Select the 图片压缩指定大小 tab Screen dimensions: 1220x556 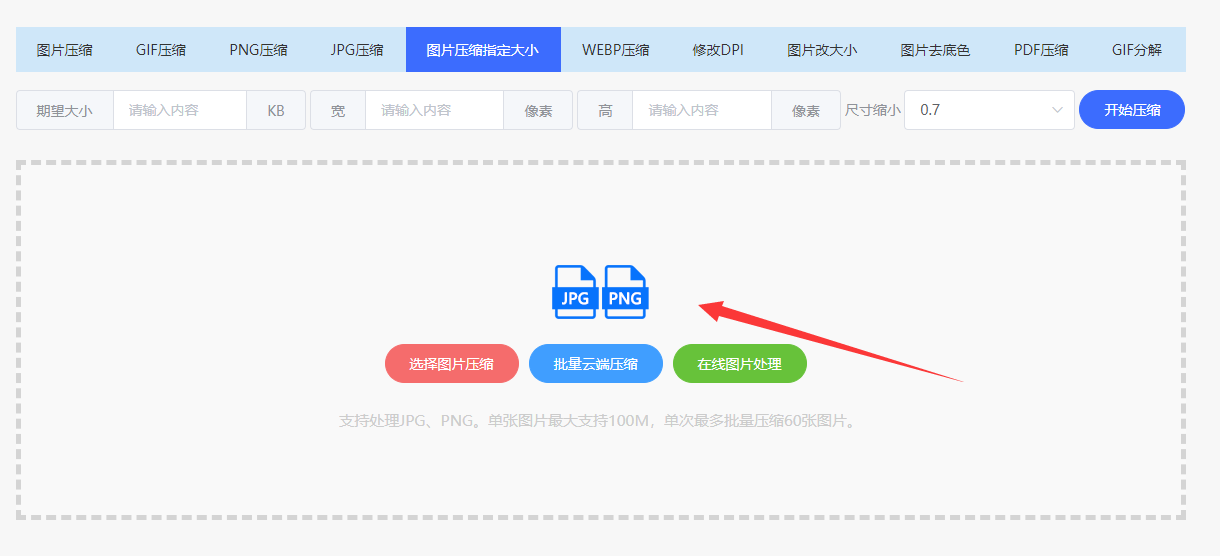[x=483, y=50]
